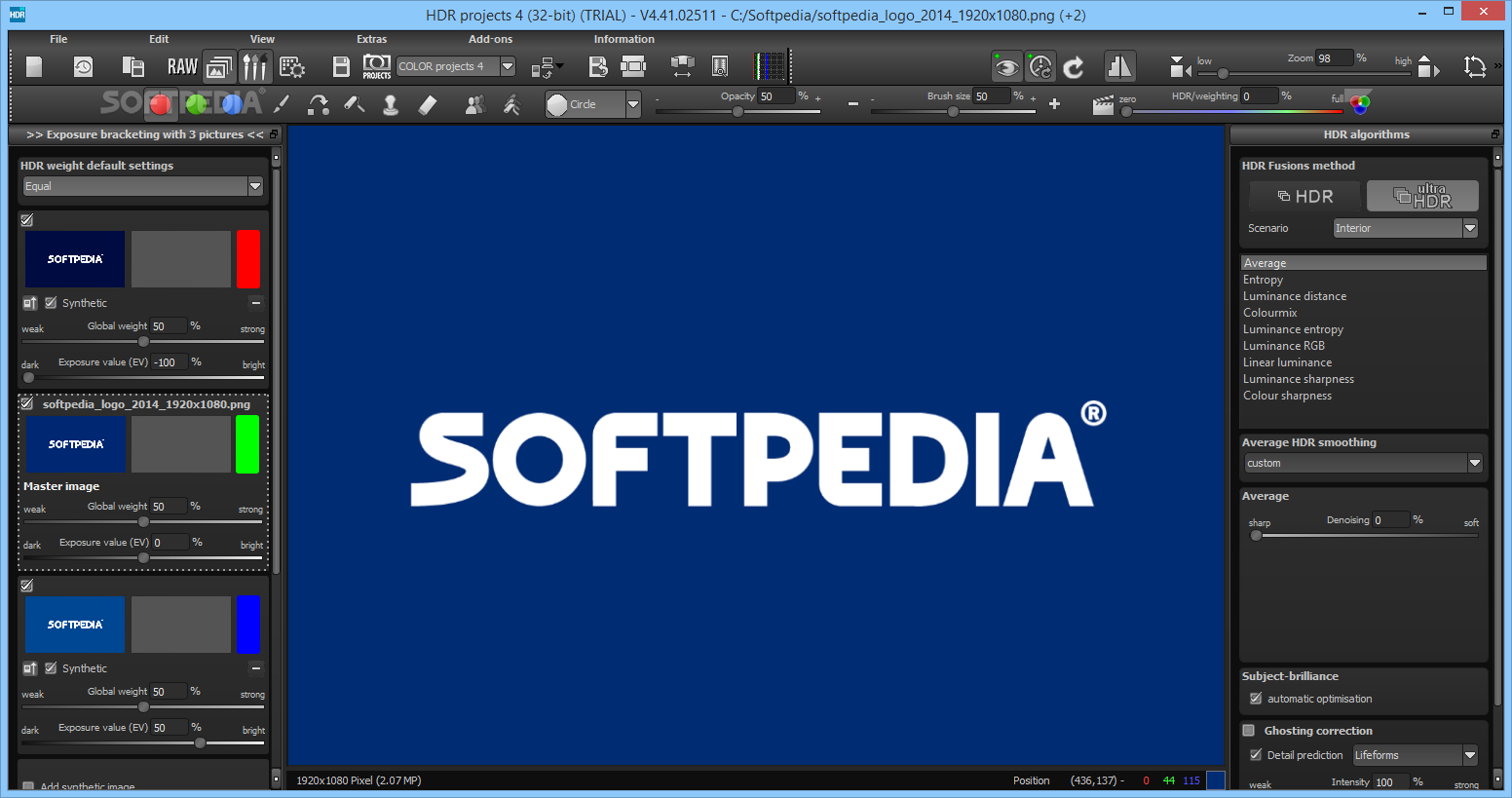The image size is (1512, 798).
Task: Click the floppy disk save icon
Action: pos(341,66)
